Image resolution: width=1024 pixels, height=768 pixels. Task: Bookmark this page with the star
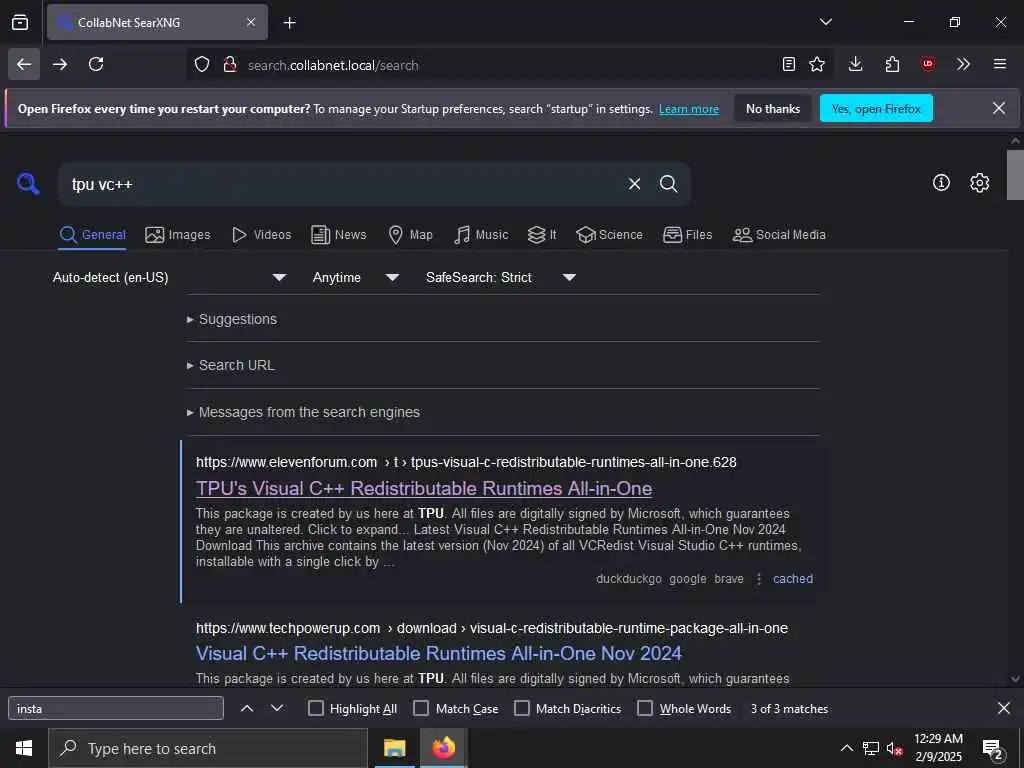(x=817, y=64)
